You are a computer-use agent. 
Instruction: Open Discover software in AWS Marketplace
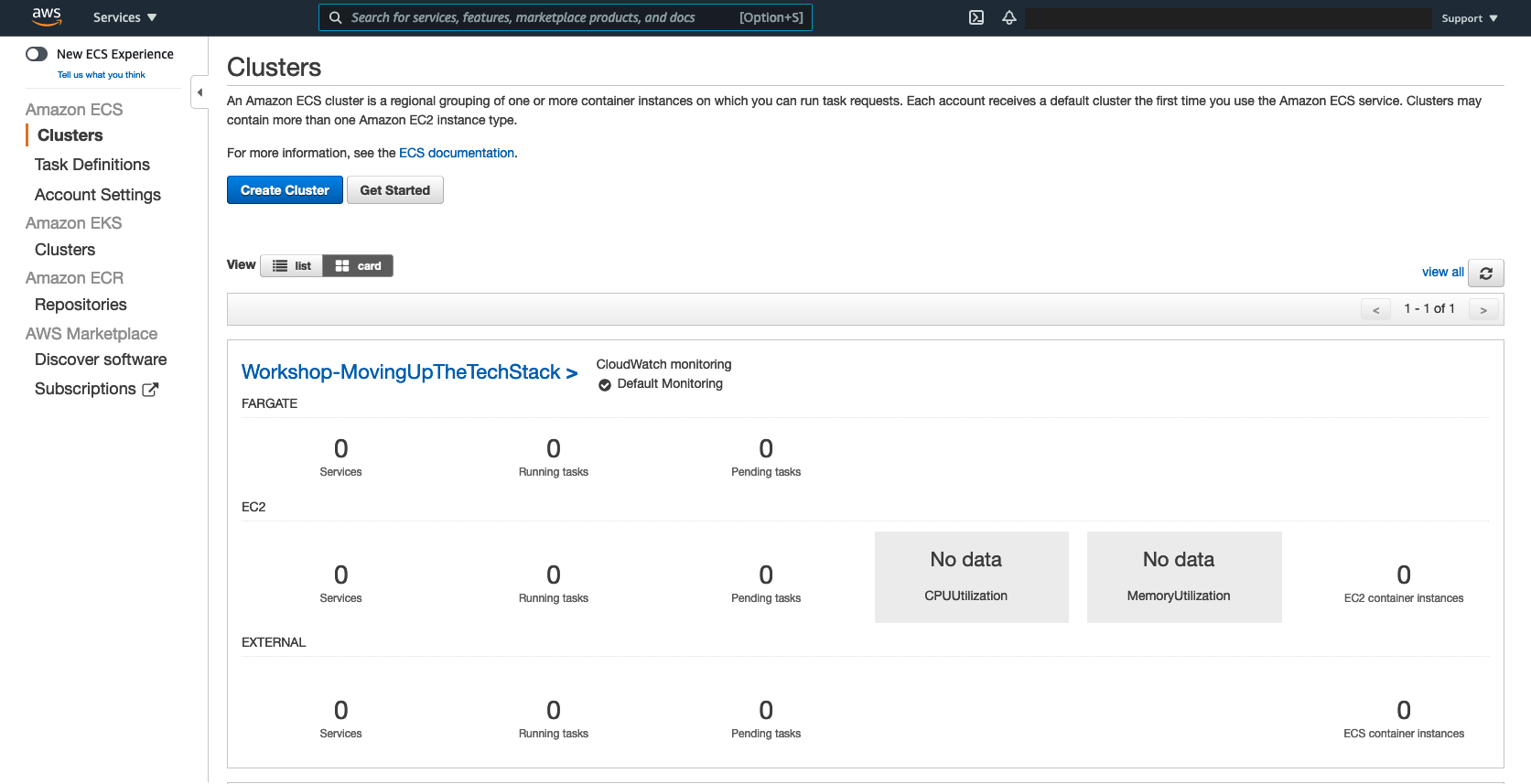tap(101, 360)
